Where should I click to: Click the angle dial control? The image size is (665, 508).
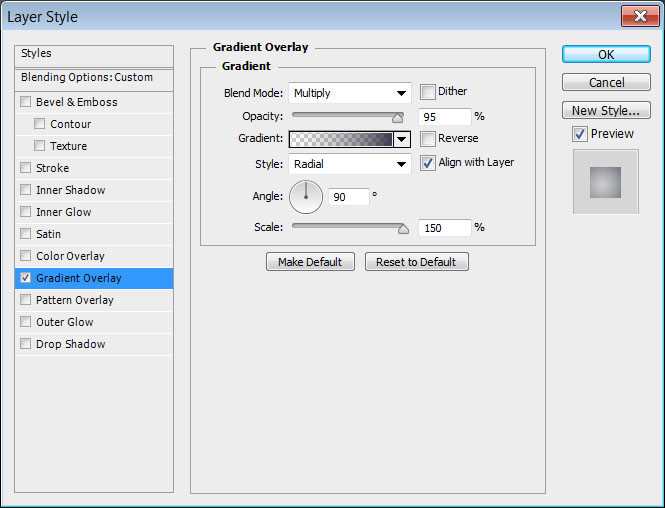coord(306,197)
